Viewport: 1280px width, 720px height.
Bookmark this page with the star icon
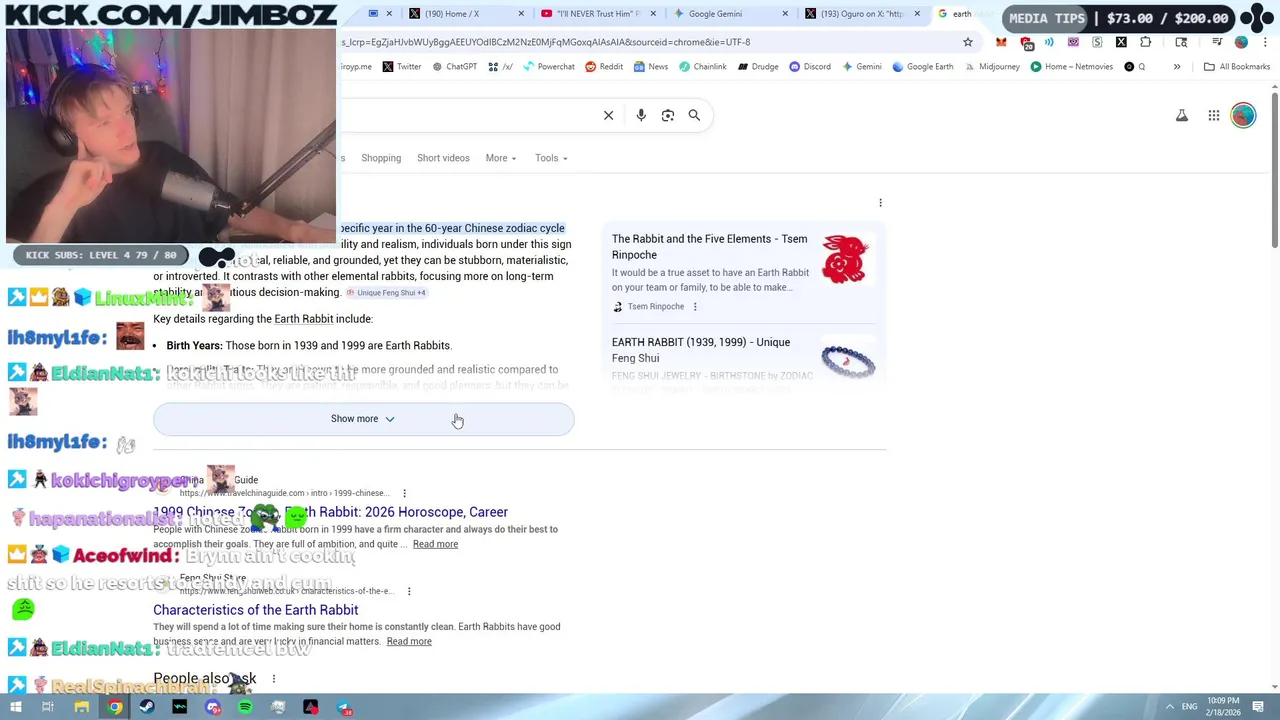[968, 42]
